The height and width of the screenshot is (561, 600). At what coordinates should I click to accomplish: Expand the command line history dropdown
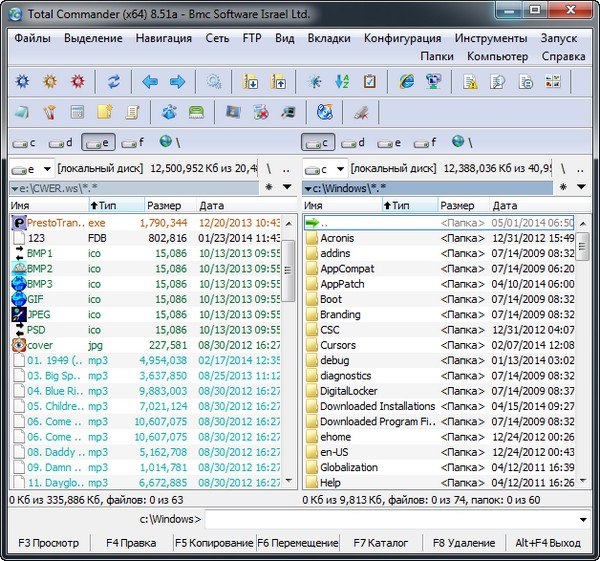[x=583, y=519]
